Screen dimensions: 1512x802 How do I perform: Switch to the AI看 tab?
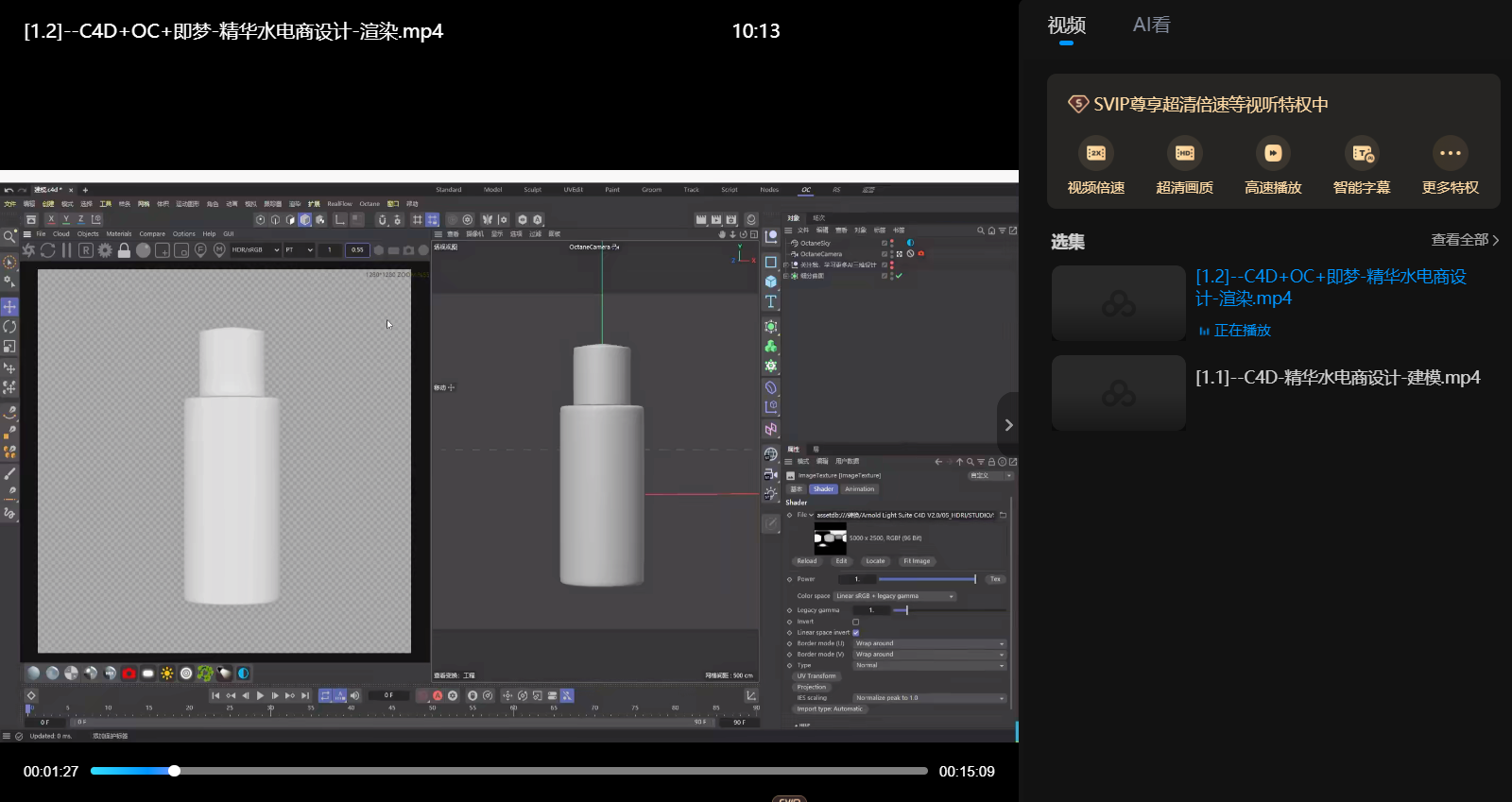[x=1151, y=26]
